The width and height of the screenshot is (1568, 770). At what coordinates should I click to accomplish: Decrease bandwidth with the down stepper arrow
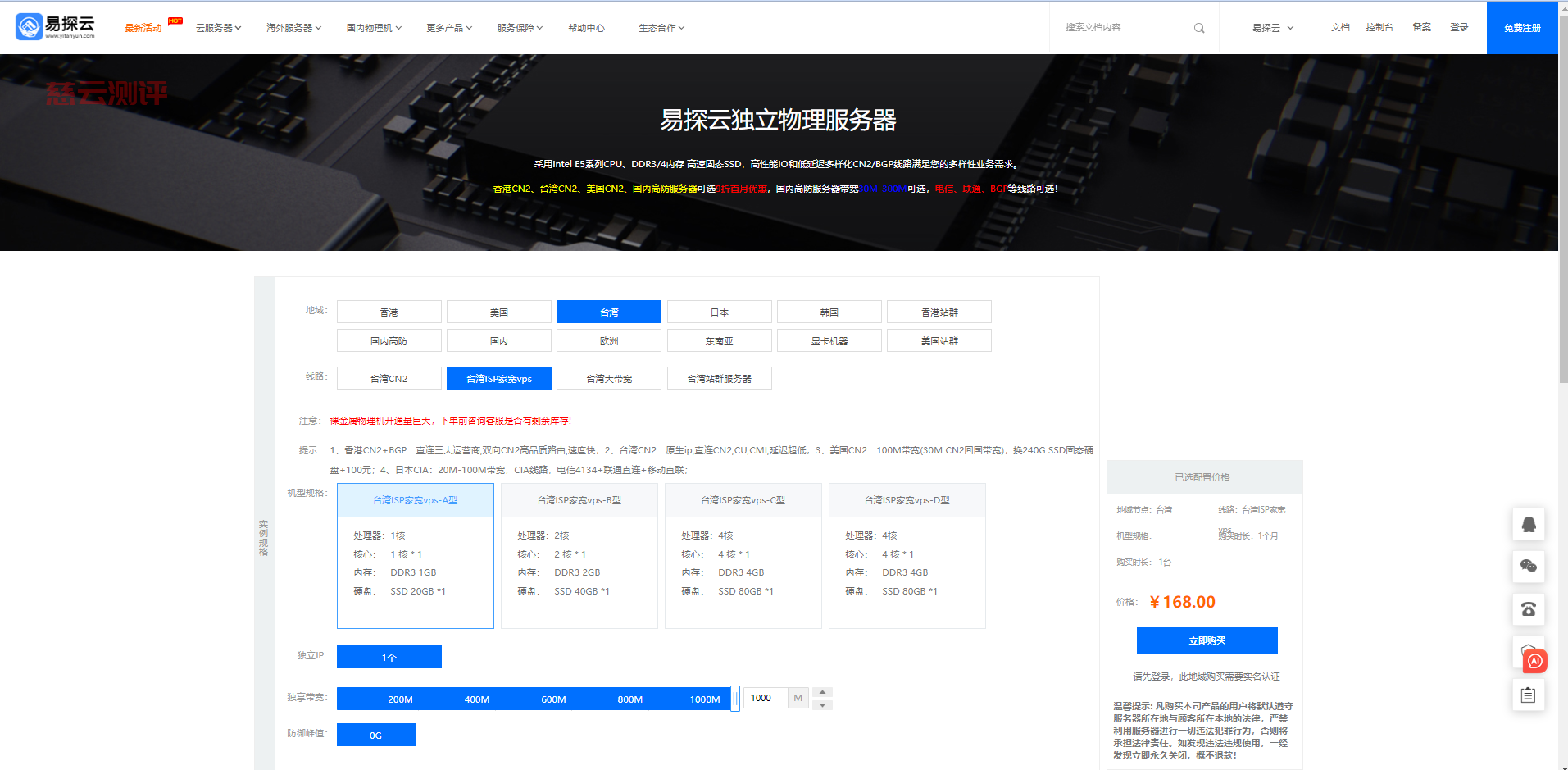pyautogui.click(x=822, y=705)
